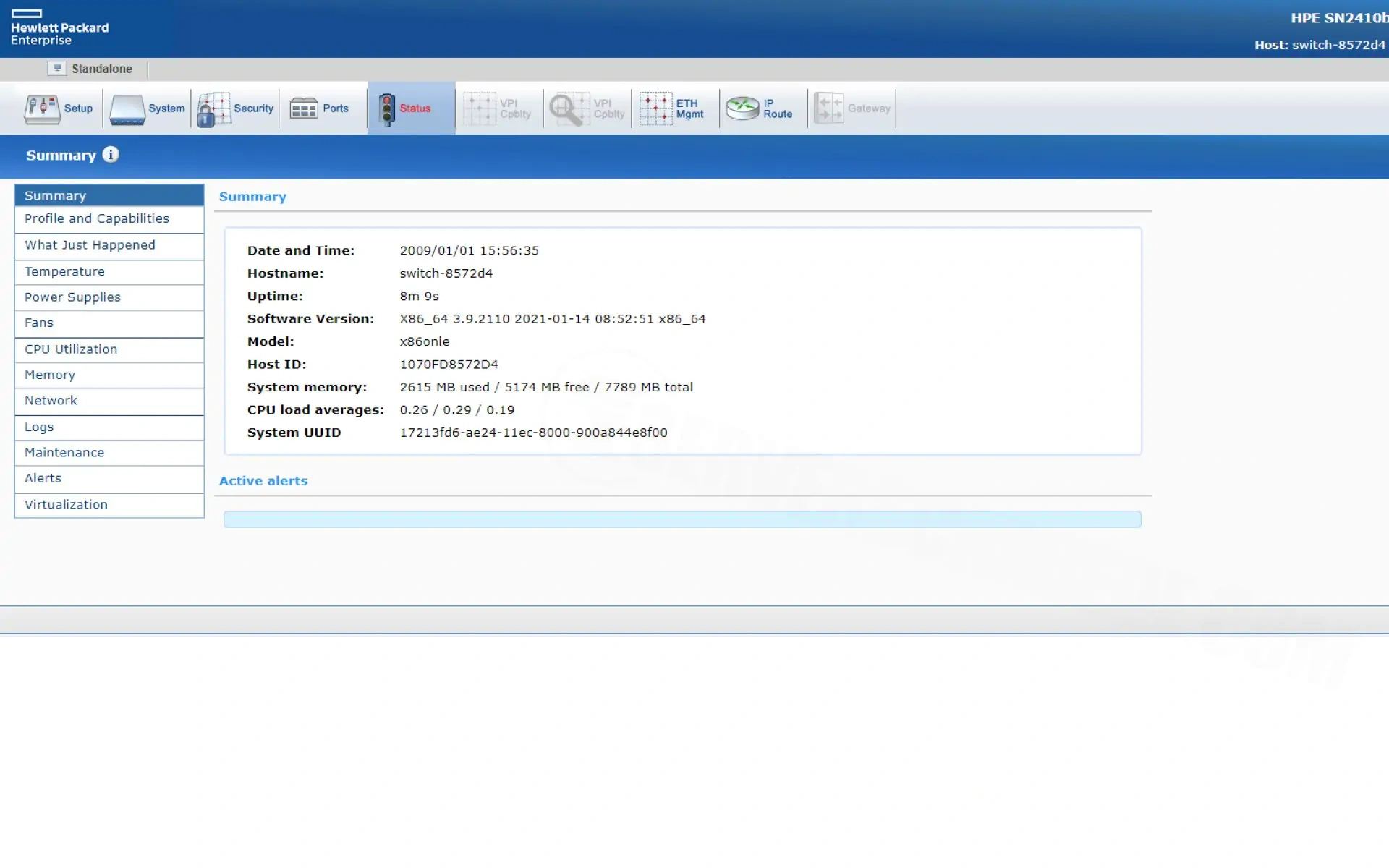The width and height of the screenshot is (1389, 868).
Task: Select the Ports toolbar icon
Action: (304, 109)
